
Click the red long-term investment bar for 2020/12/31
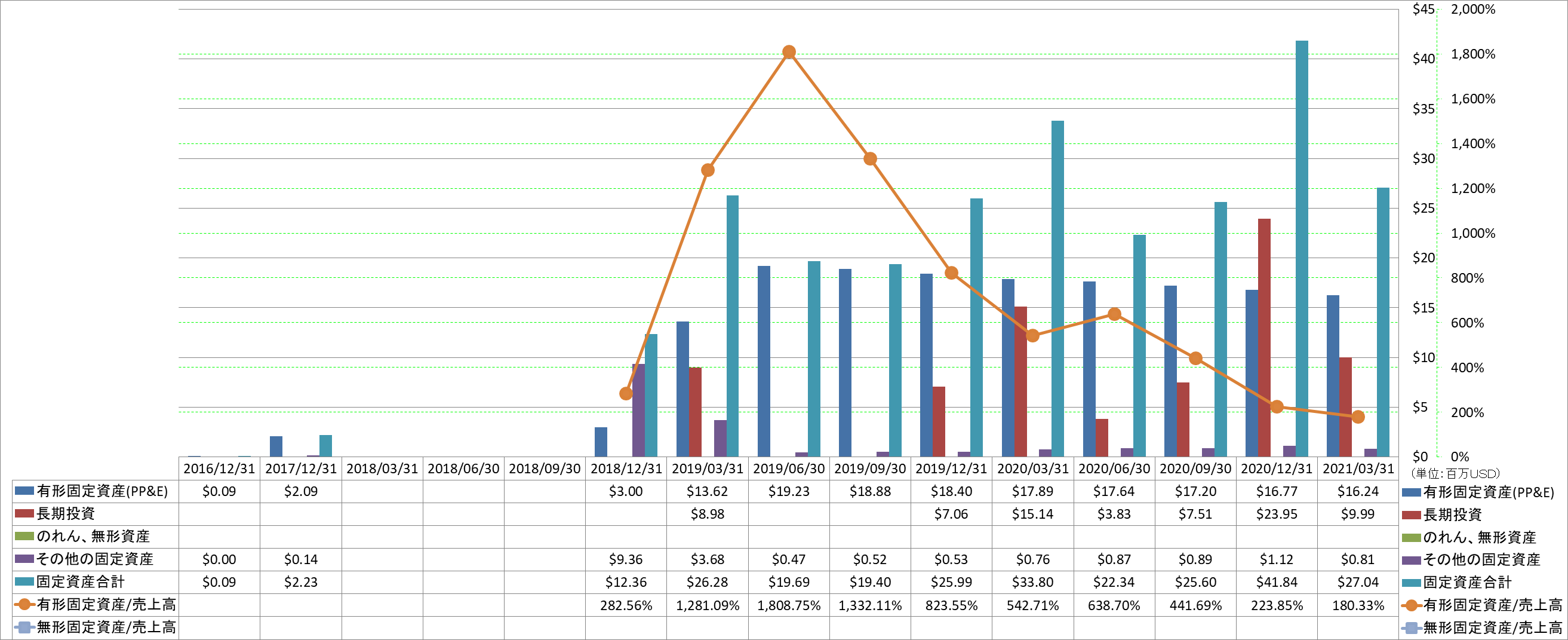(1264, 338)
